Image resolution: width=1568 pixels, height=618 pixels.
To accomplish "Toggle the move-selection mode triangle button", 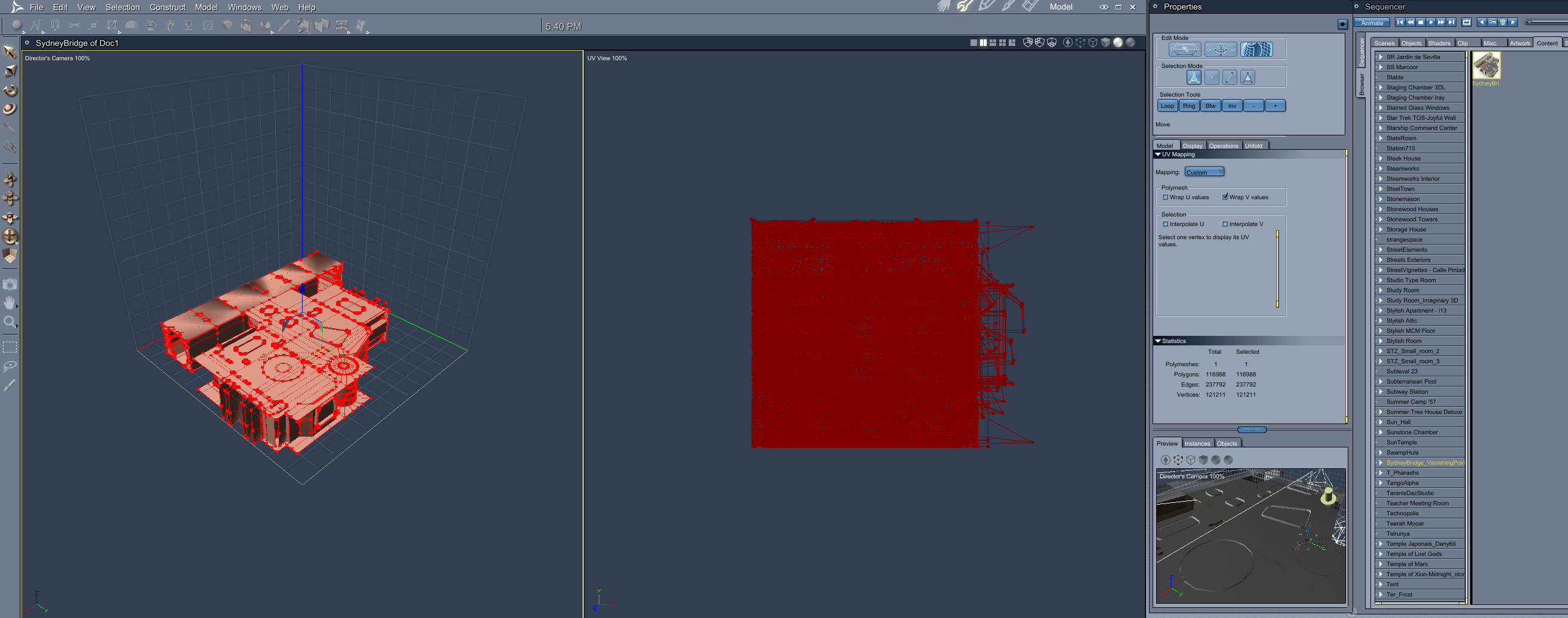I will (1194, 78).
